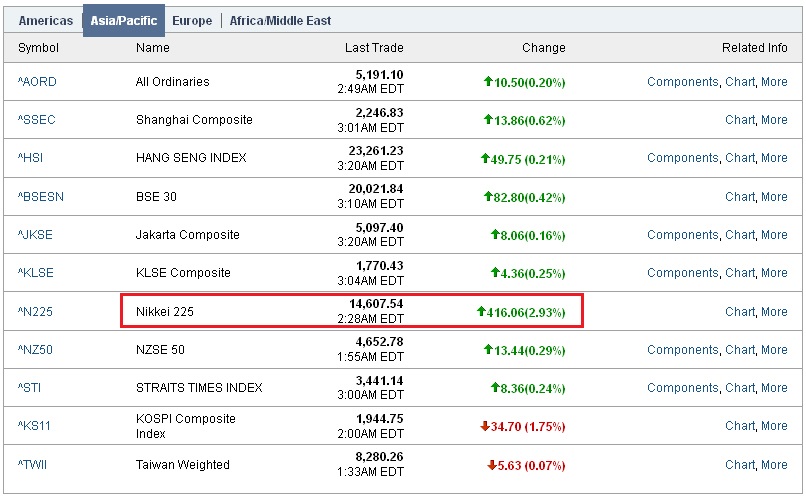806x499 pixels.
Task: View Components for All Ordinaries
Action: [682, 82]
